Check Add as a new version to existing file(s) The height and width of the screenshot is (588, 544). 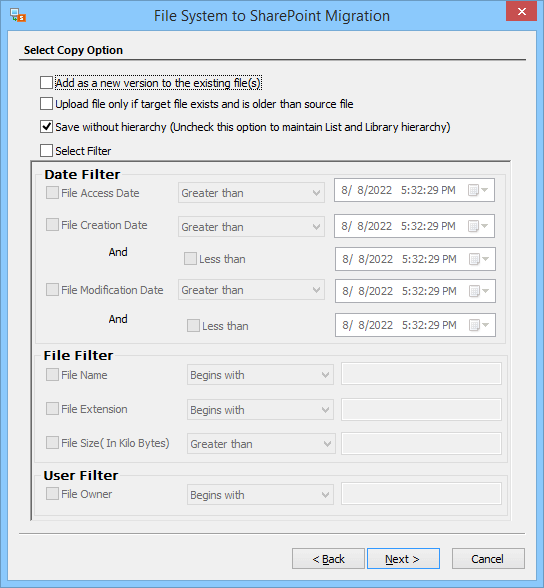[x=46, y=82]
